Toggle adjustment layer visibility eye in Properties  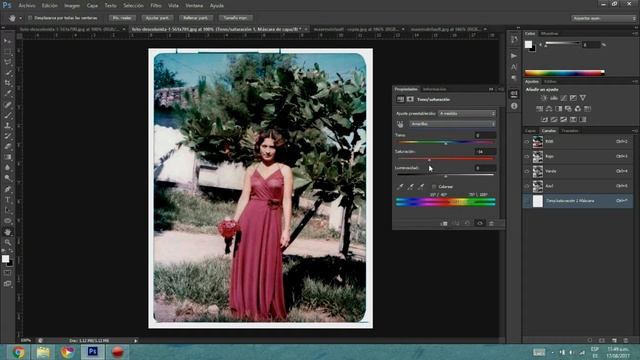click(480, 223)
